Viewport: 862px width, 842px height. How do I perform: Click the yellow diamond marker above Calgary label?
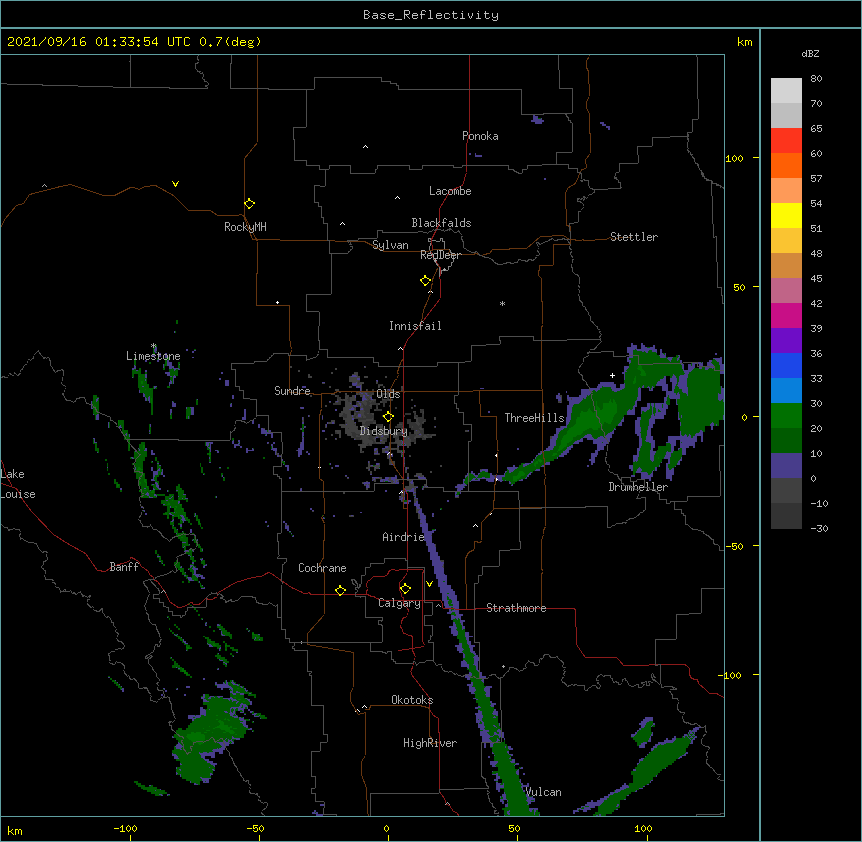click(405, 589)
